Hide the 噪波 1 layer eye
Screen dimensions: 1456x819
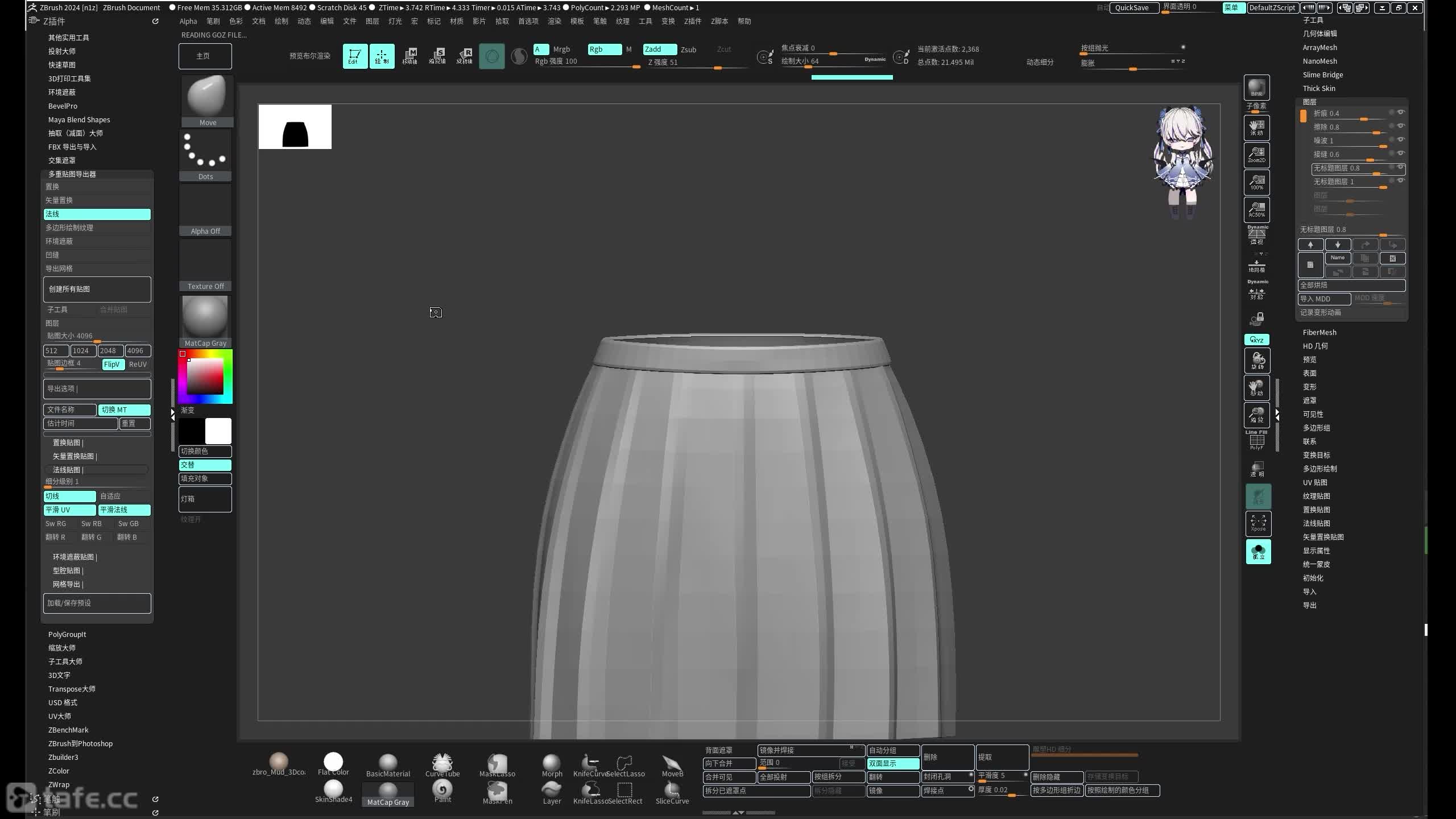coord(1401,139)
